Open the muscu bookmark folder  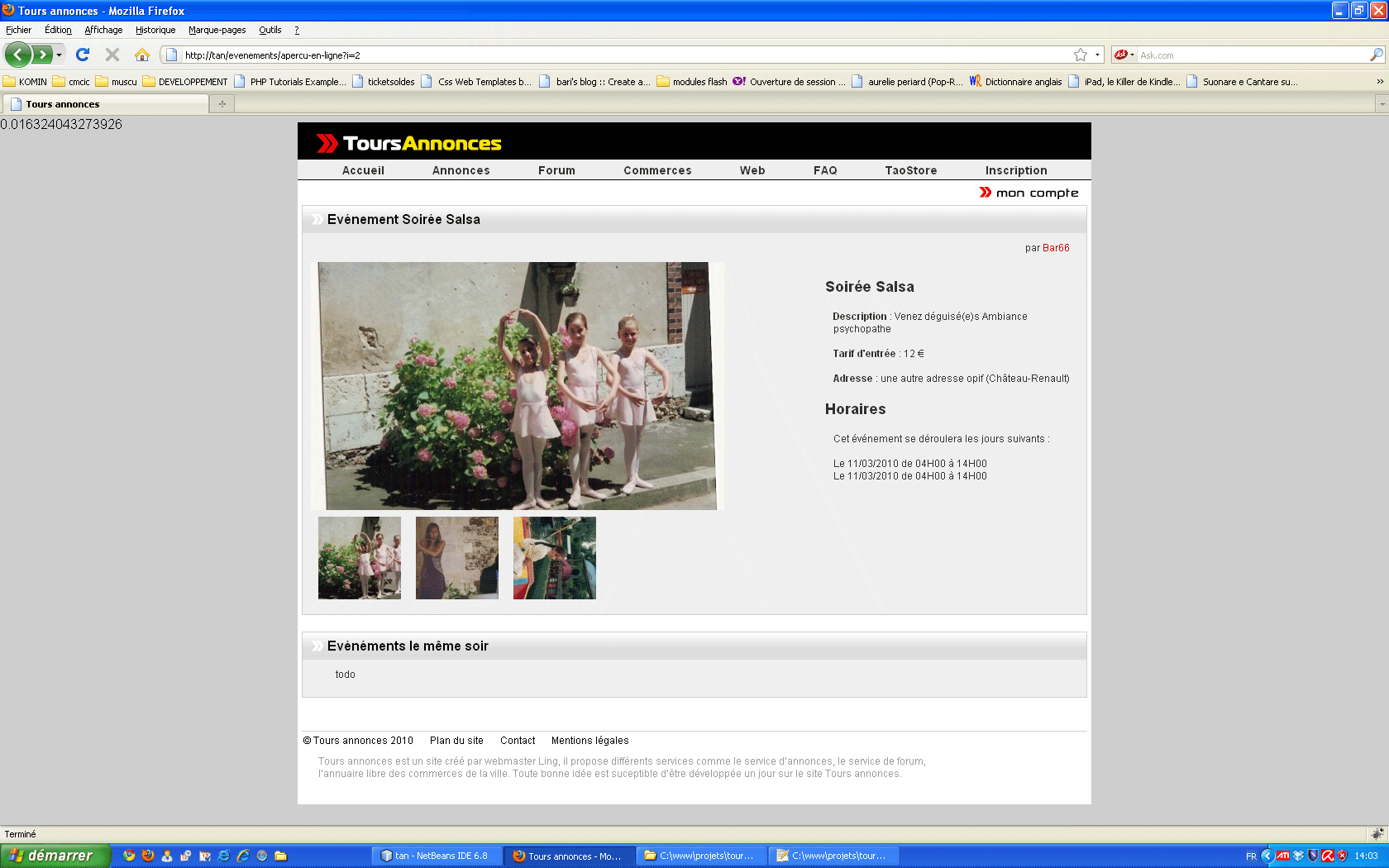[x=117, y=82]
